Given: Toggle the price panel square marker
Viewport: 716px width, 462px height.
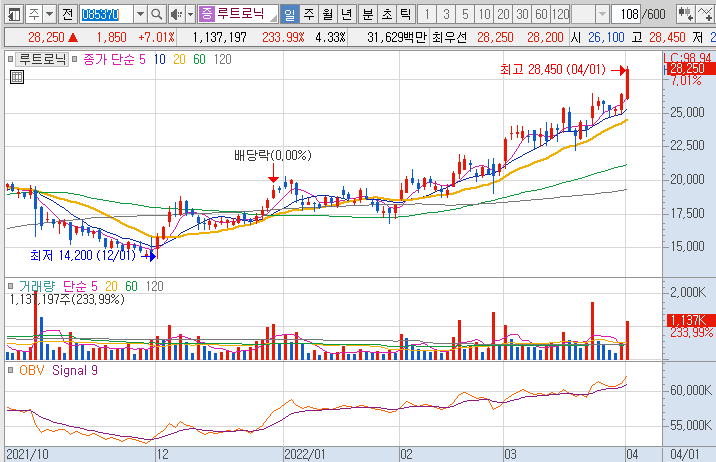Looking at the screenshot, I should point(10,59).
